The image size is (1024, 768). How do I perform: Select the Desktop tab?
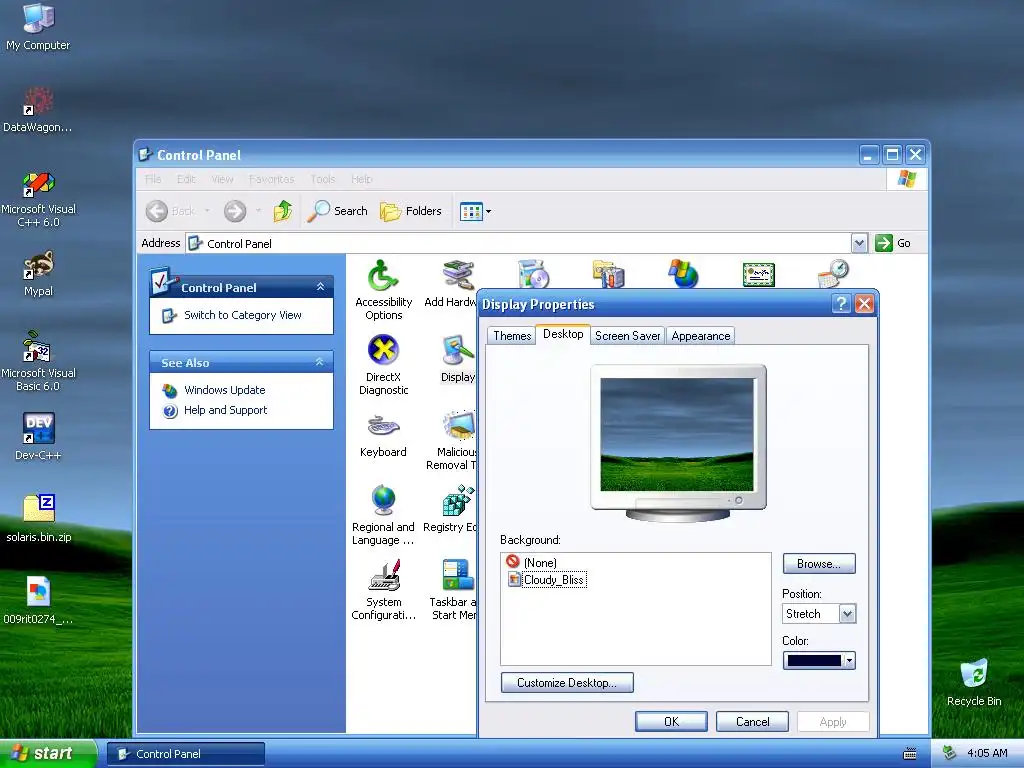[x=563, y=334]
